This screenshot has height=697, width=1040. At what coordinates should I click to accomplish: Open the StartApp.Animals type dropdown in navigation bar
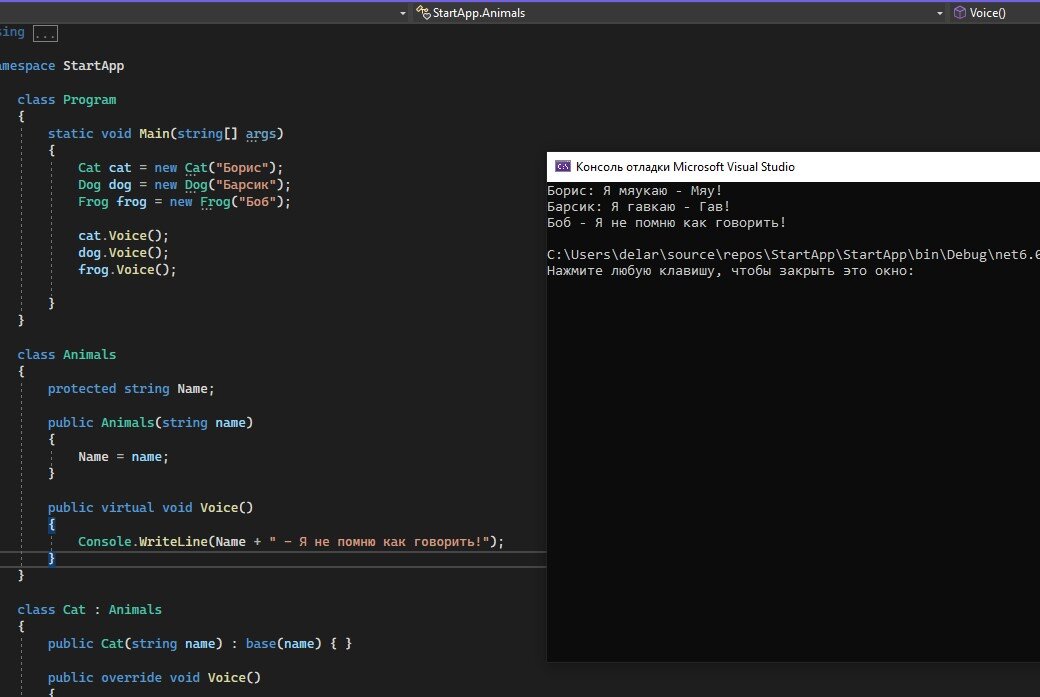pyautogui.click(x=679, y=13)
